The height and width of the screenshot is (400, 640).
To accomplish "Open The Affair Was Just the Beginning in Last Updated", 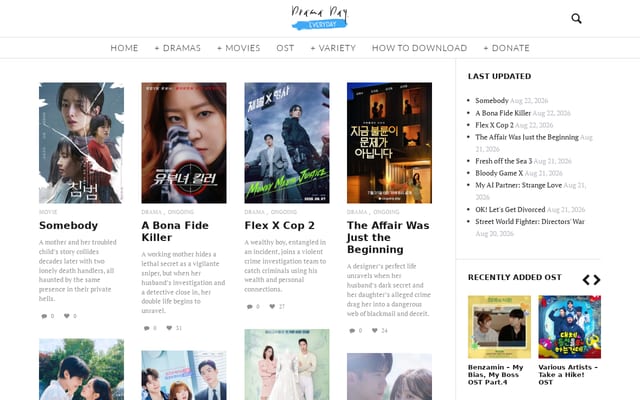I will click(x=527, y=137).
